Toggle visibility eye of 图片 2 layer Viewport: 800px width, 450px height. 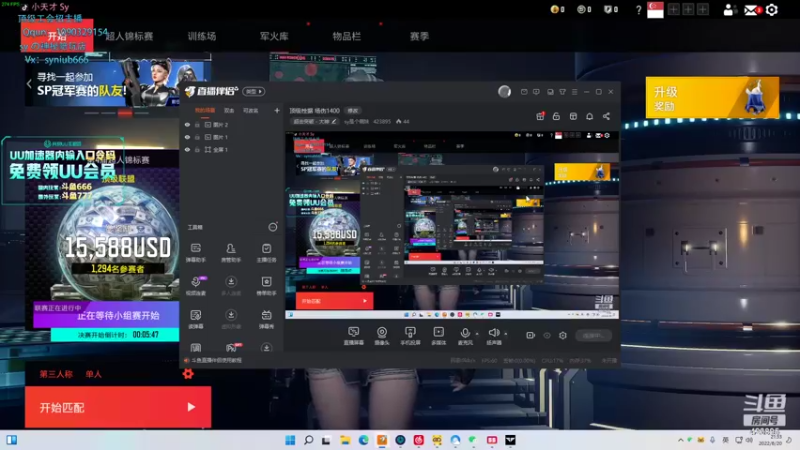(x=187, y=124)
